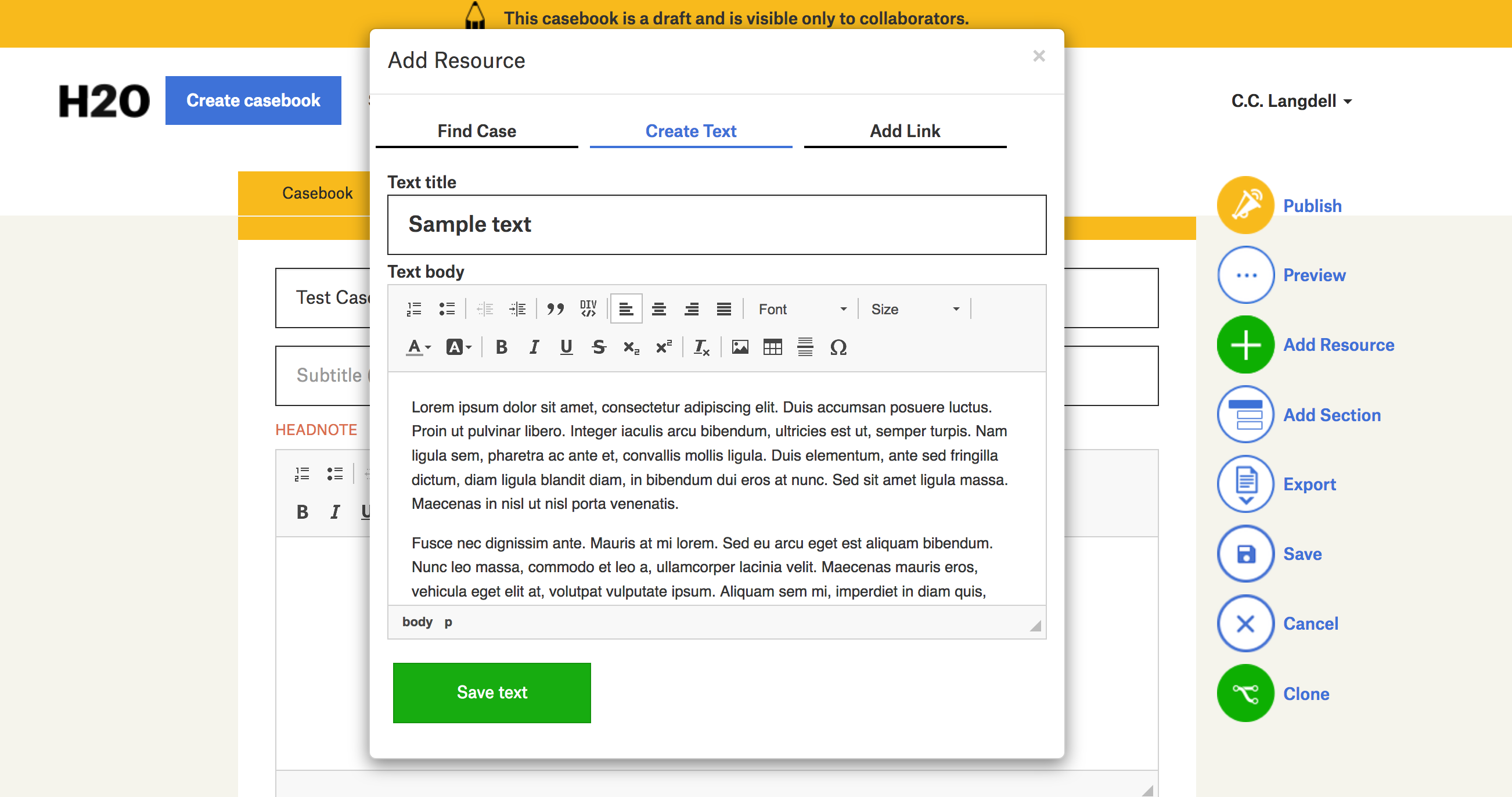Create Div container in editor
The width and height of the screenshot is (1512, 797).
tap(588, 309)
